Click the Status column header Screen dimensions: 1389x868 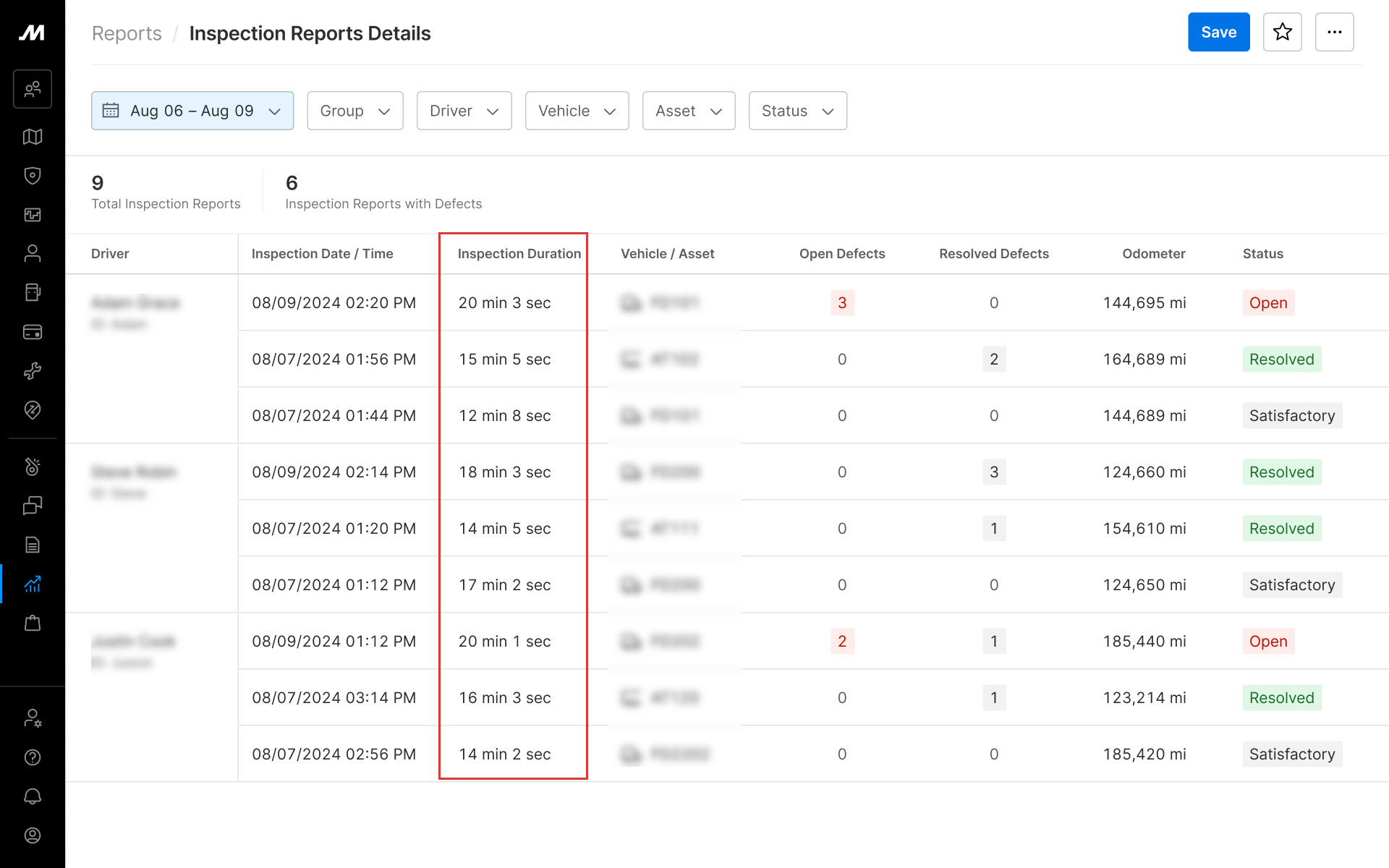pyautogui.click(x=1263, y=254)
